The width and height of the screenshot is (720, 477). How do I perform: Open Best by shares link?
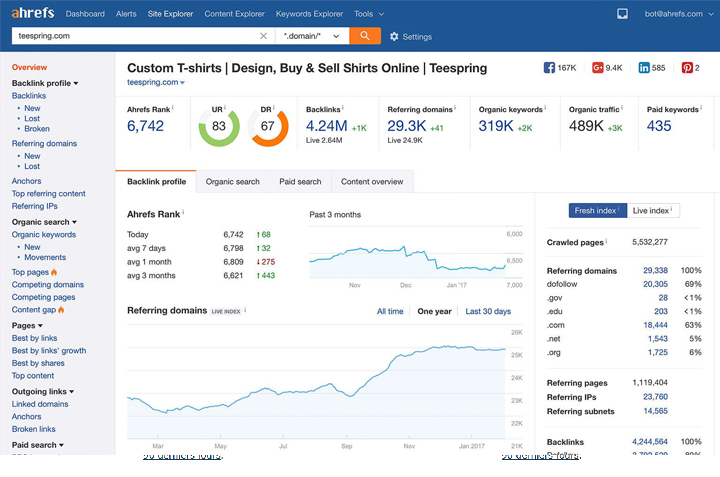pyautogui.click(x=38, y=363)
